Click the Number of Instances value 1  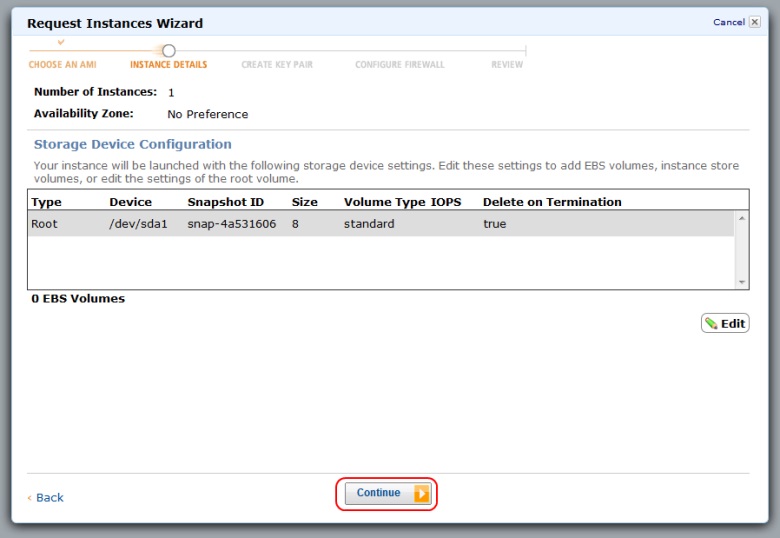[x=171, y=92]
